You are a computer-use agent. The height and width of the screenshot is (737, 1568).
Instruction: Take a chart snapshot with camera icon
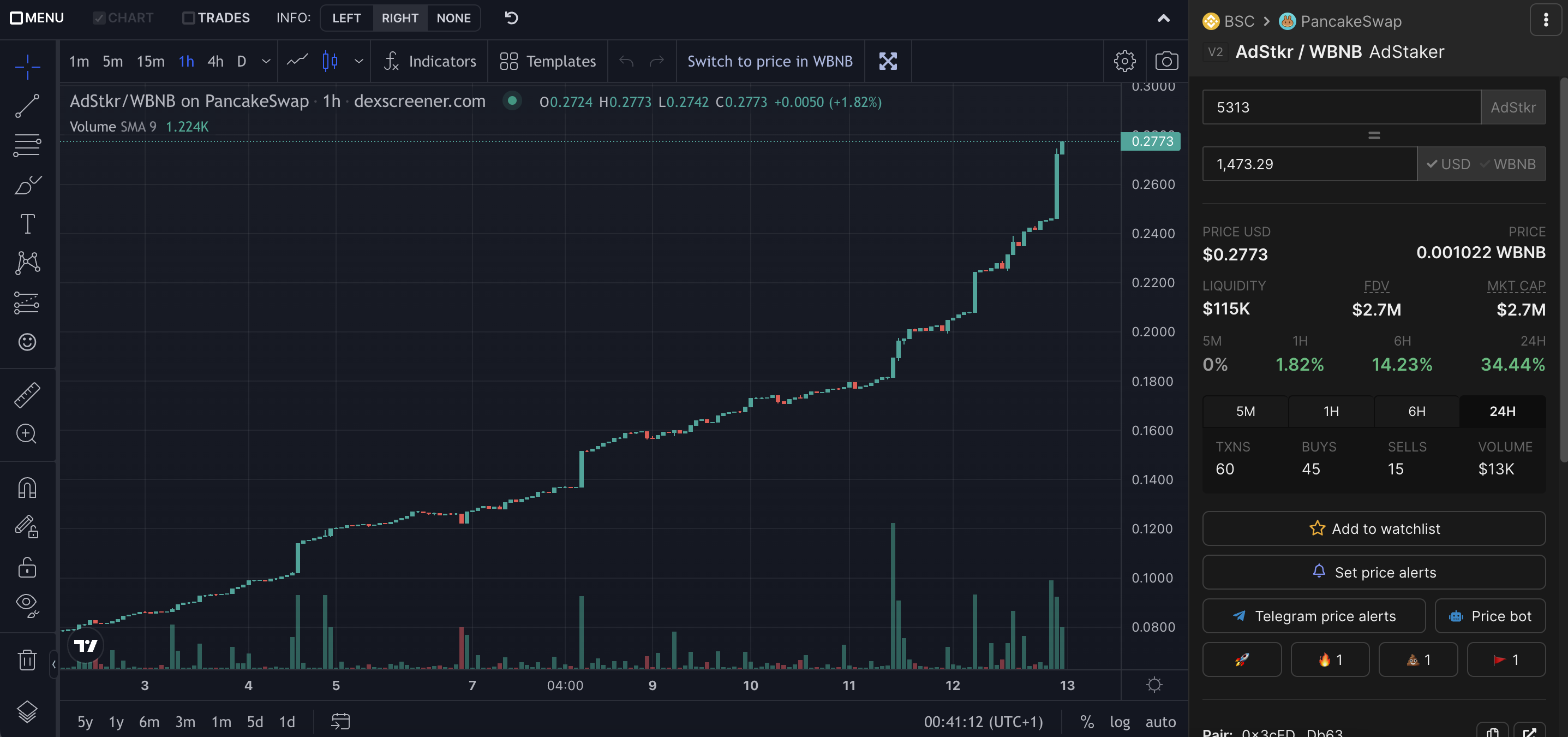tap(1166, 61)
